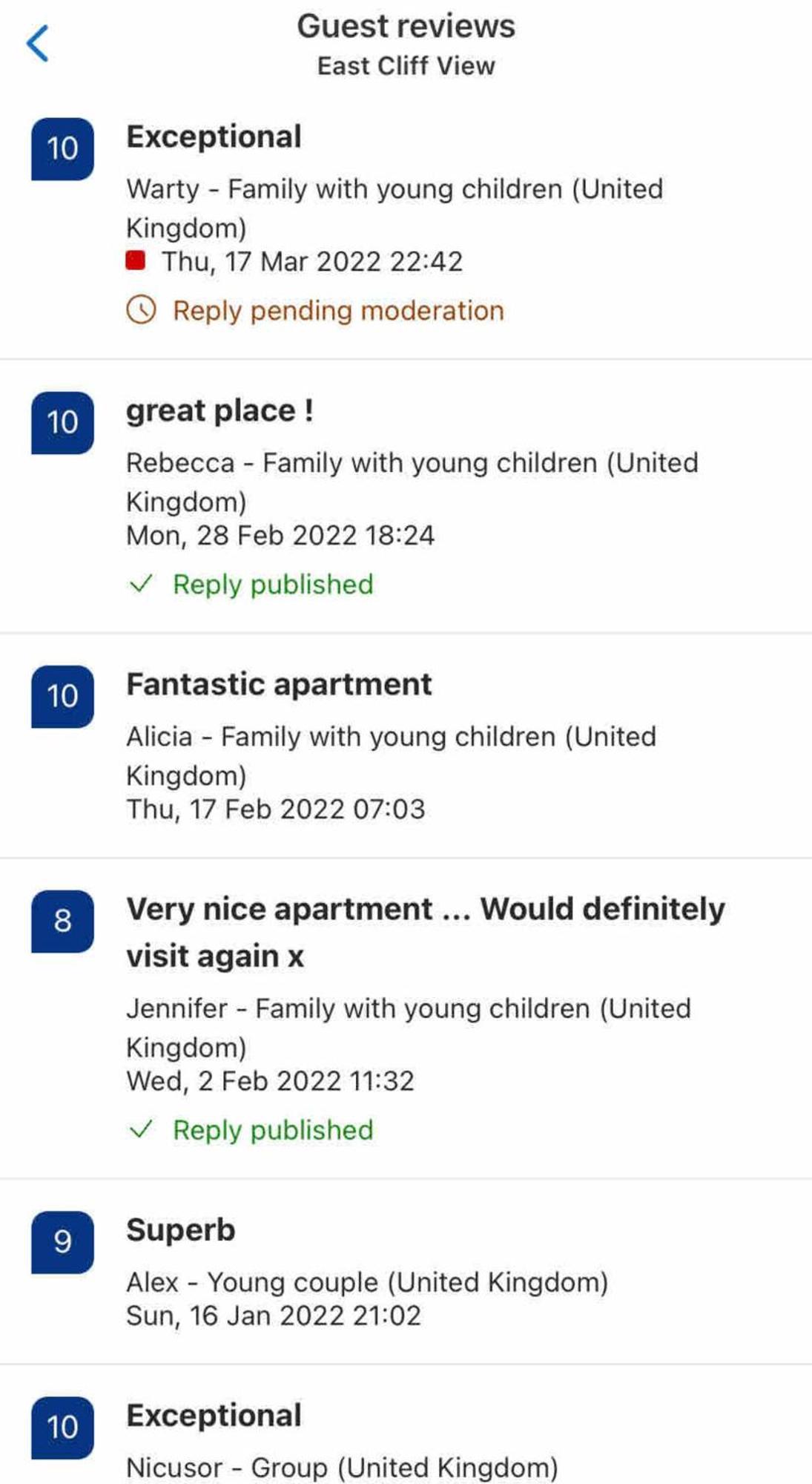Open the 'Fantastic apartment' review by Alicia
The width and height of the screenshot is (812, 1484).
coord(406,746)
